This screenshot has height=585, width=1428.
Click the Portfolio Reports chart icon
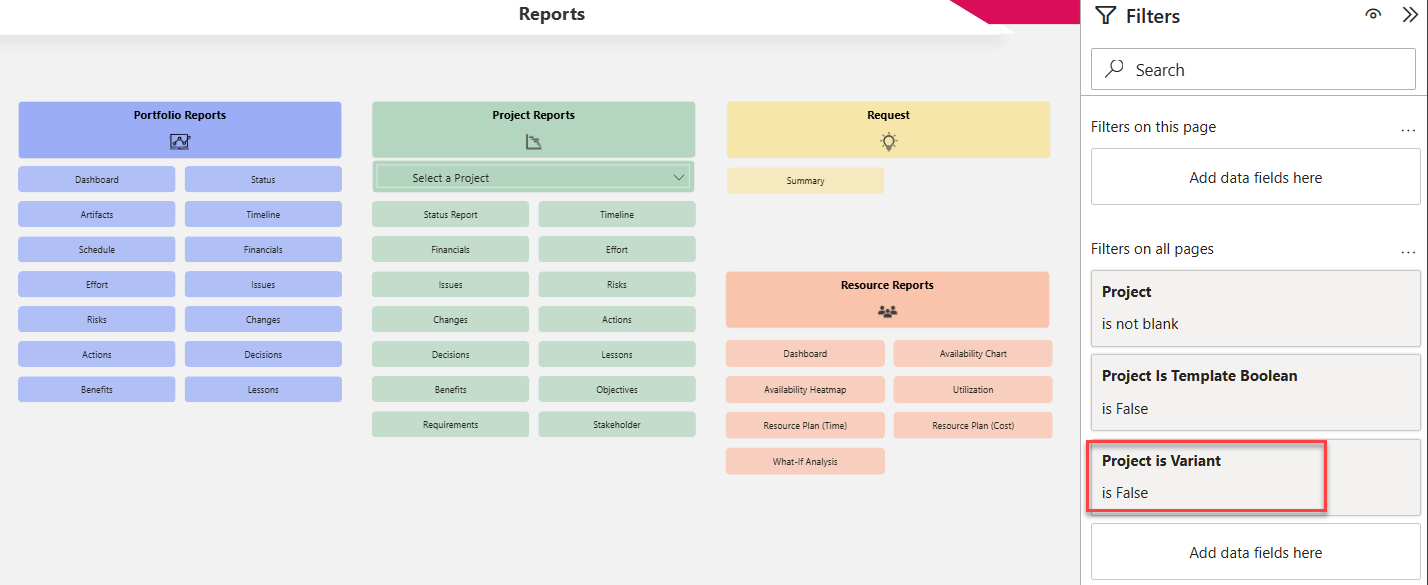[x=180, y=141]
